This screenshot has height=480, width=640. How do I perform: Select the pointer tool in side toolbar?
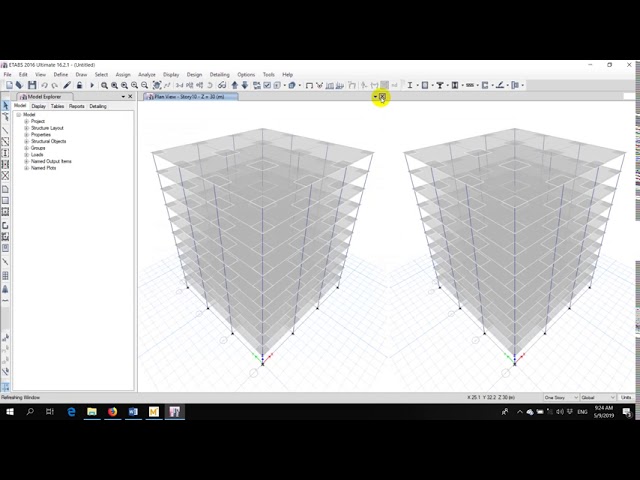point(5,106)
